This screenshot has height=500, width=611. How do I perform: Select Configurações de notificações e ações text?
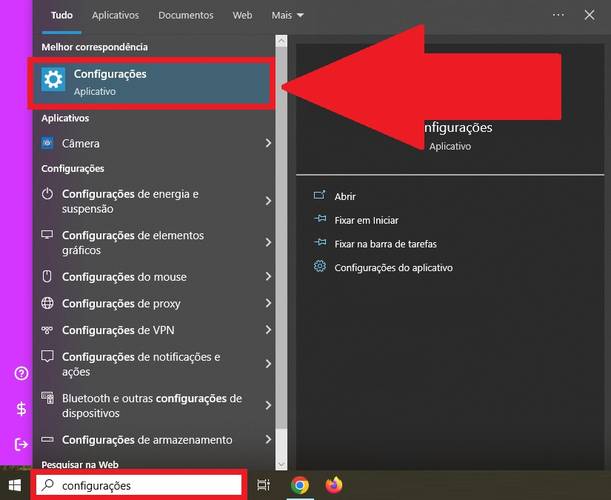141,364
